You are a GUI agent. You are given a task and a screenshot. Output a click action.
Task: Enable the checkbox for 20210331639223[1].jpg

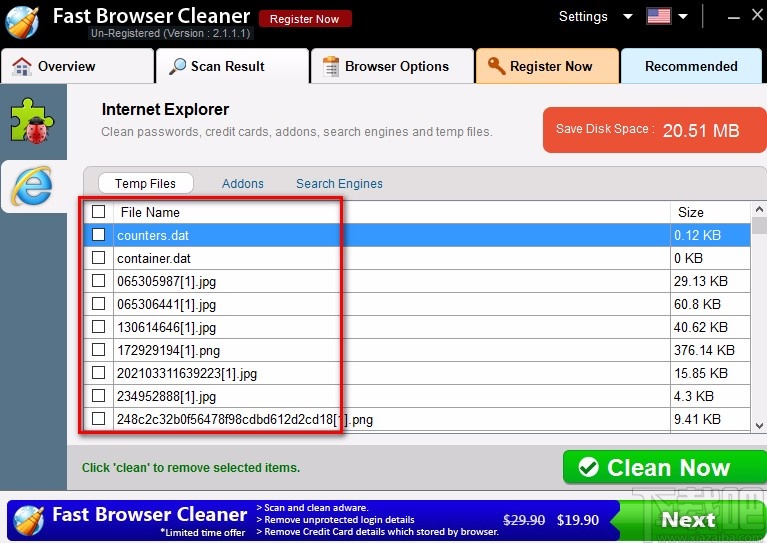click(x=98, y=372)
